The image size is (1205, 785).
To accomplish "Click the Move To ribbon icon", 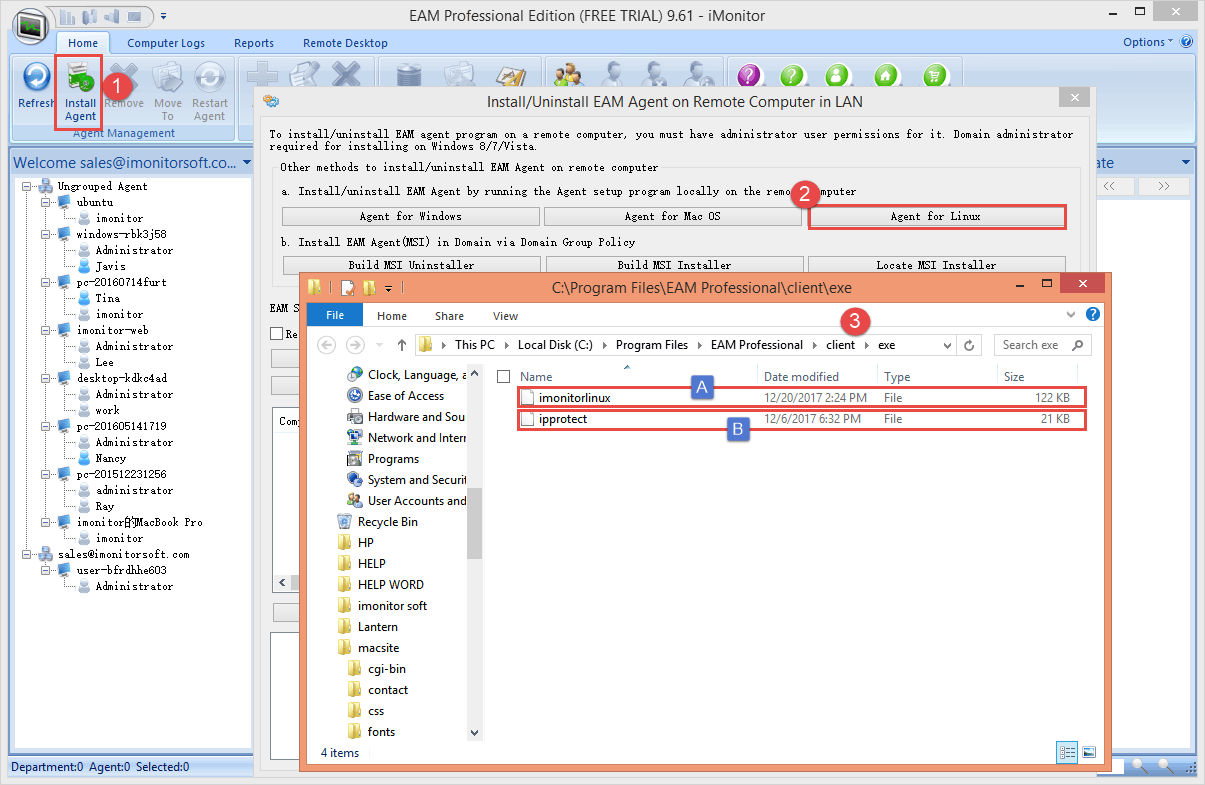I will [x=167, y=78].
